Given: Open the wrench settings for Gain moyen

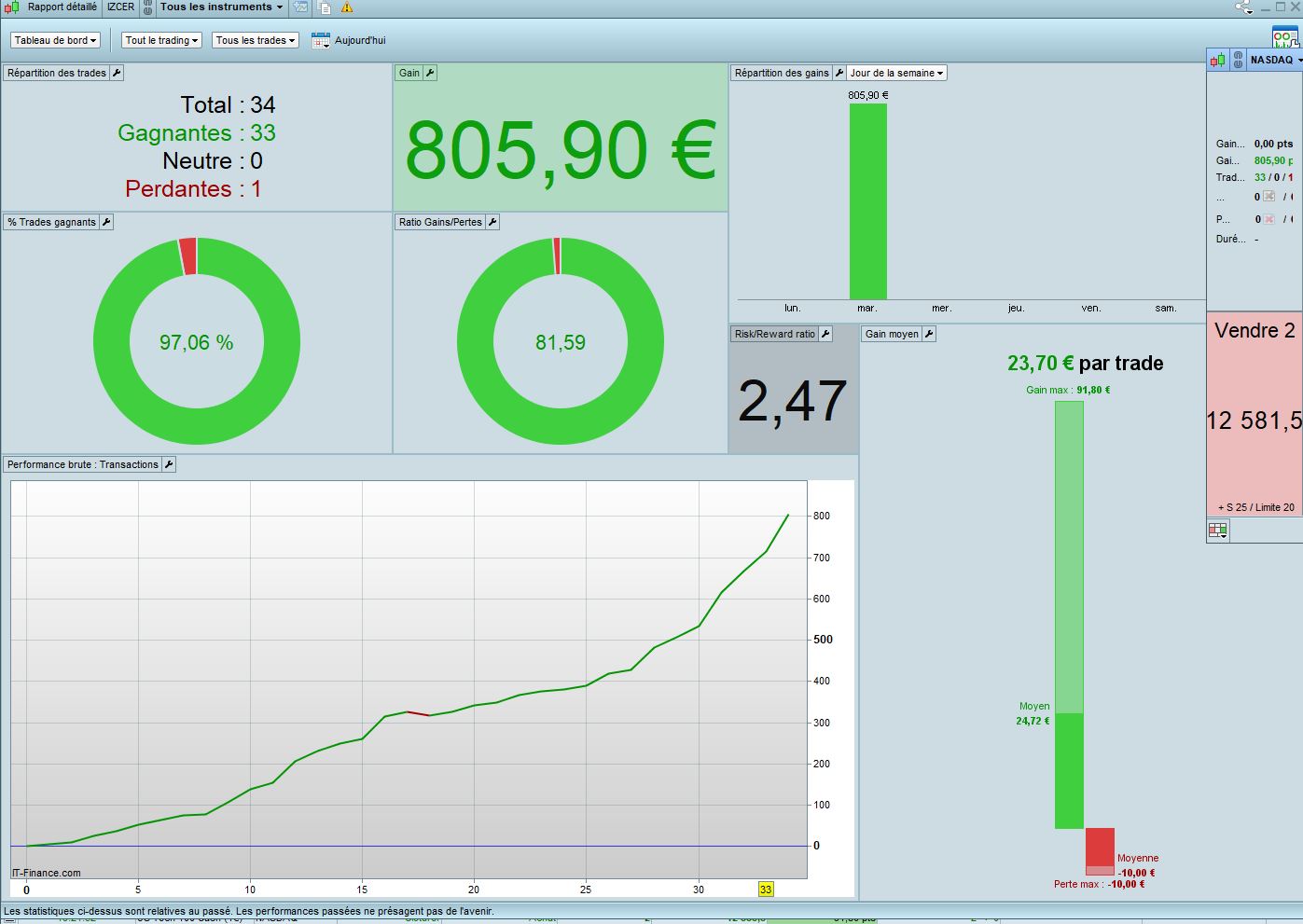Looking at the screenshot, I should click(x=929, y=334).
